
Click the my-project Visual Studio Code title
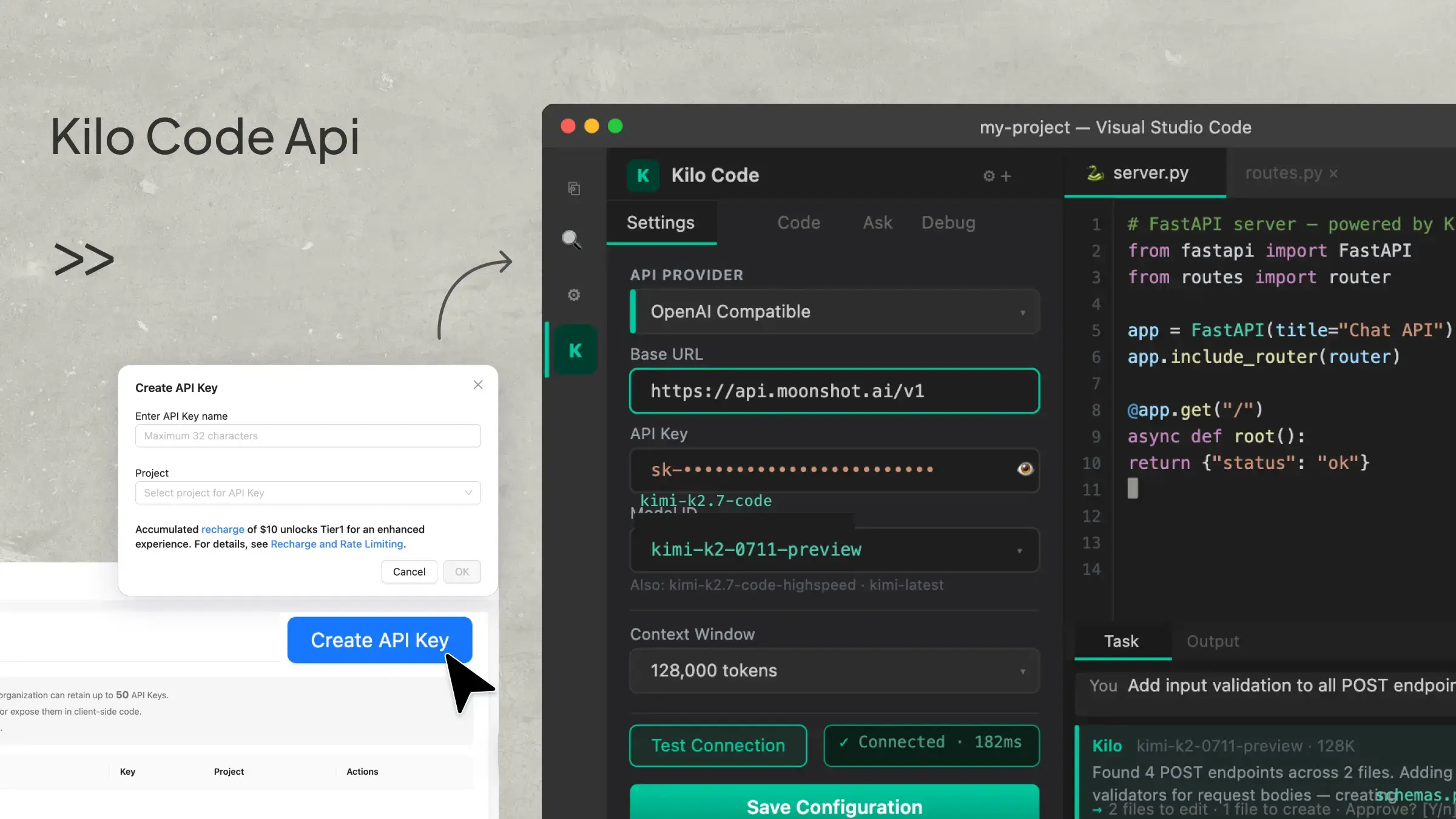tap(1116, 127)
